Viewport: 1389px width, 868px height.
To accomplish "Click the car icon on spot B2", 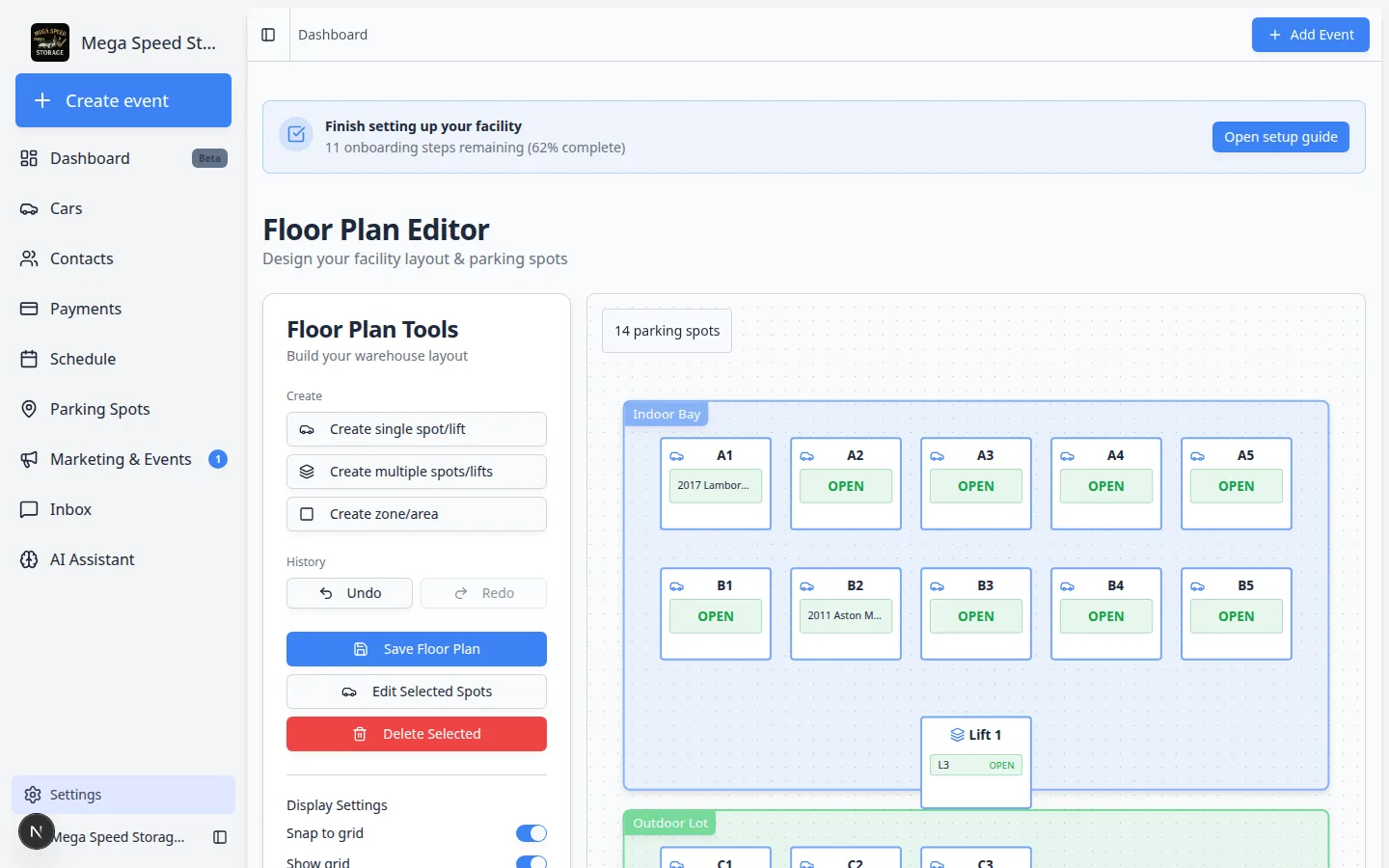I will [807, 586].
